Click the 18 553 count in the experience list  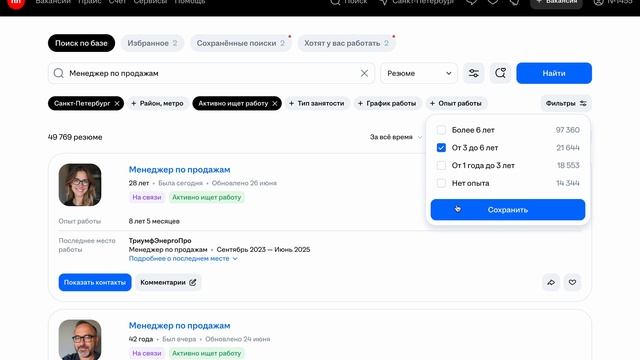click(x=568, y=165)
